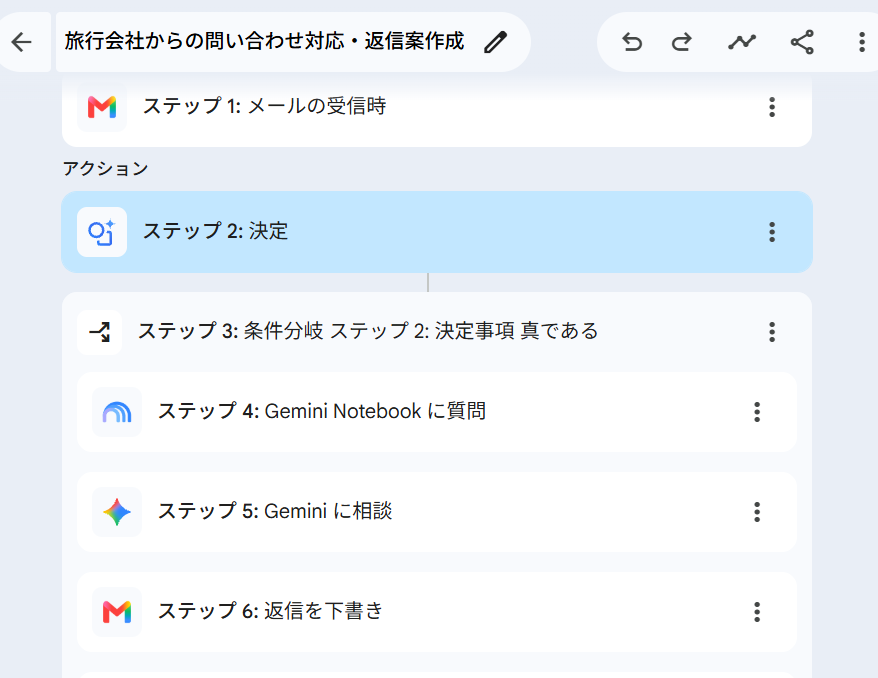This screenshot has width=878, height=678.
Task: Click the アクション section label
Action: pos(105,169)
